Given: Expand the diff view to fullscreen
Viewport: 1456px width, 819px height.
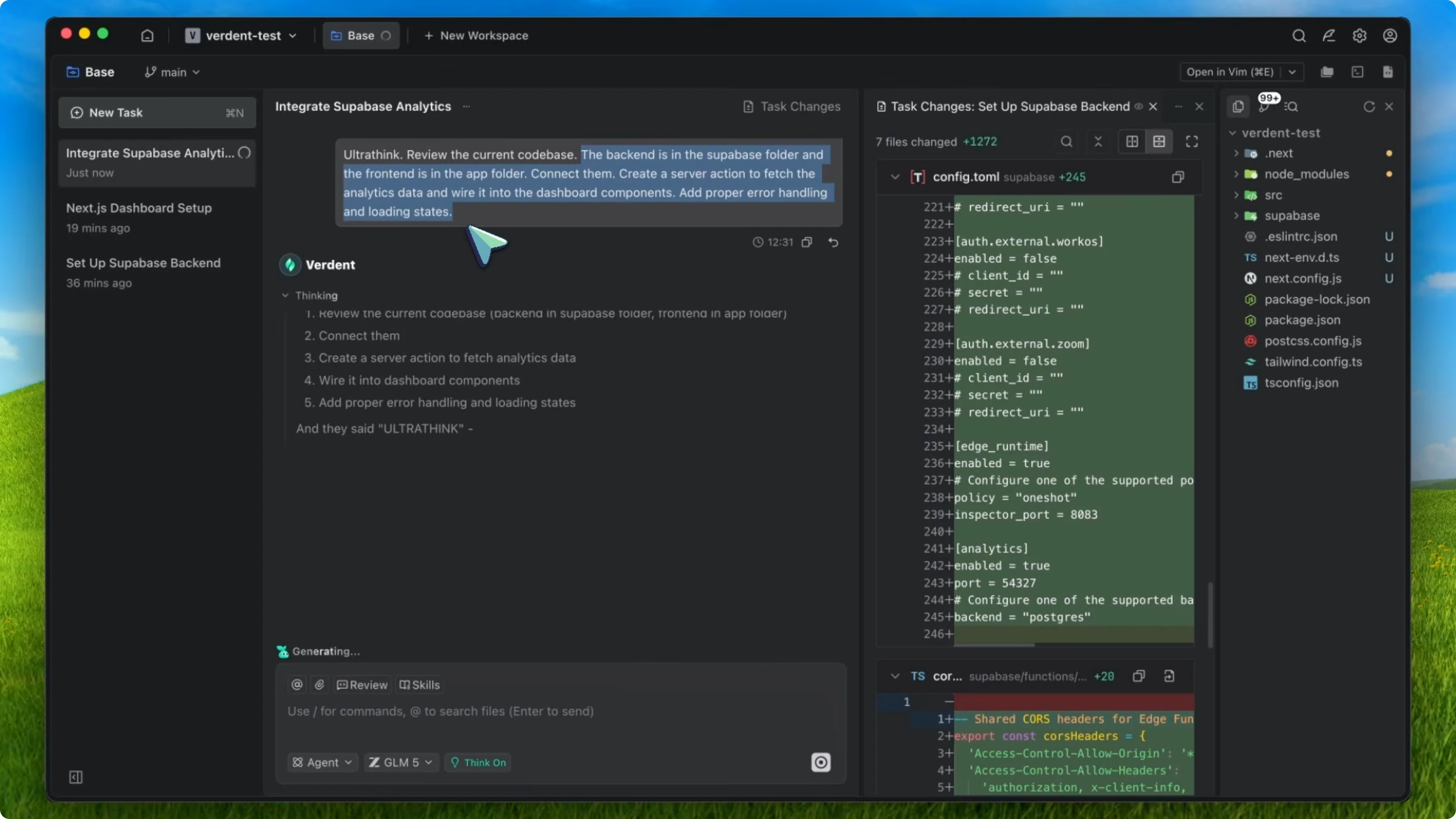Looking at the screenshot, I should click(1191, 141).
